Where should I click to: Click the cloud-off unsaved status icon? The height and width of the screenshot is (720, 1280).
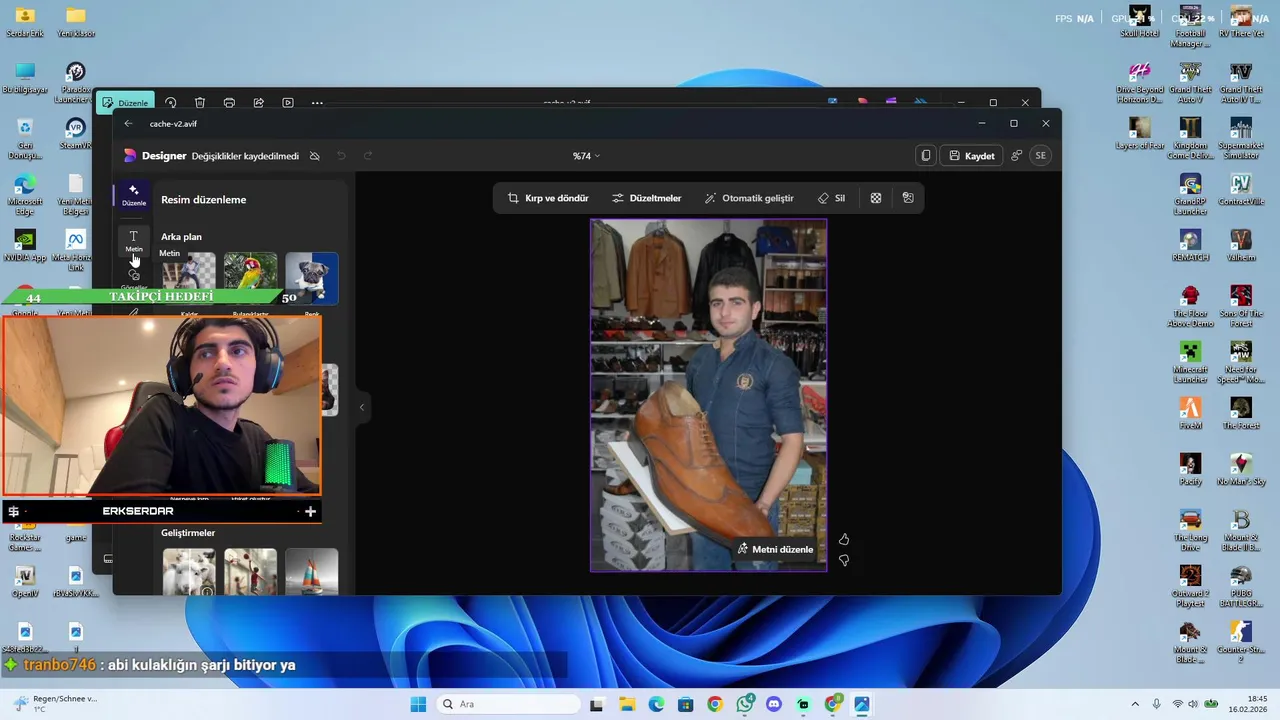315,156
